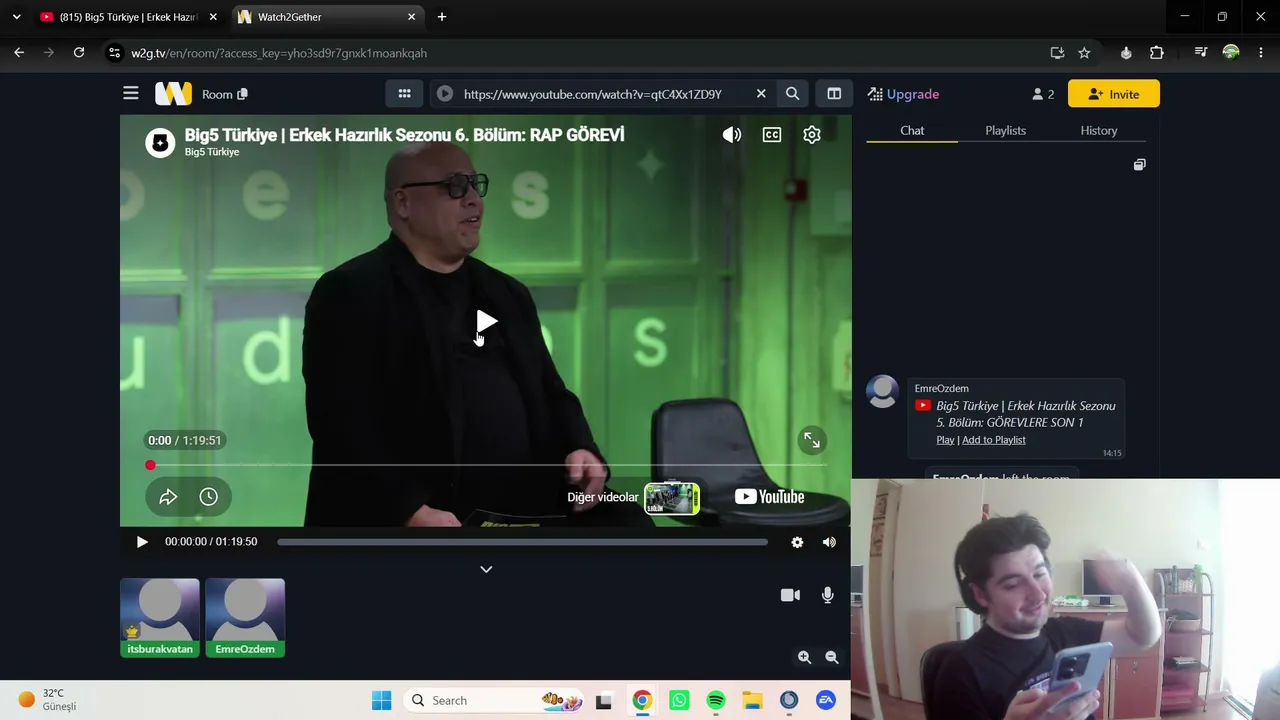Click the yellow Invite button
The image size is (1280, 720).
coord(1114,94)
